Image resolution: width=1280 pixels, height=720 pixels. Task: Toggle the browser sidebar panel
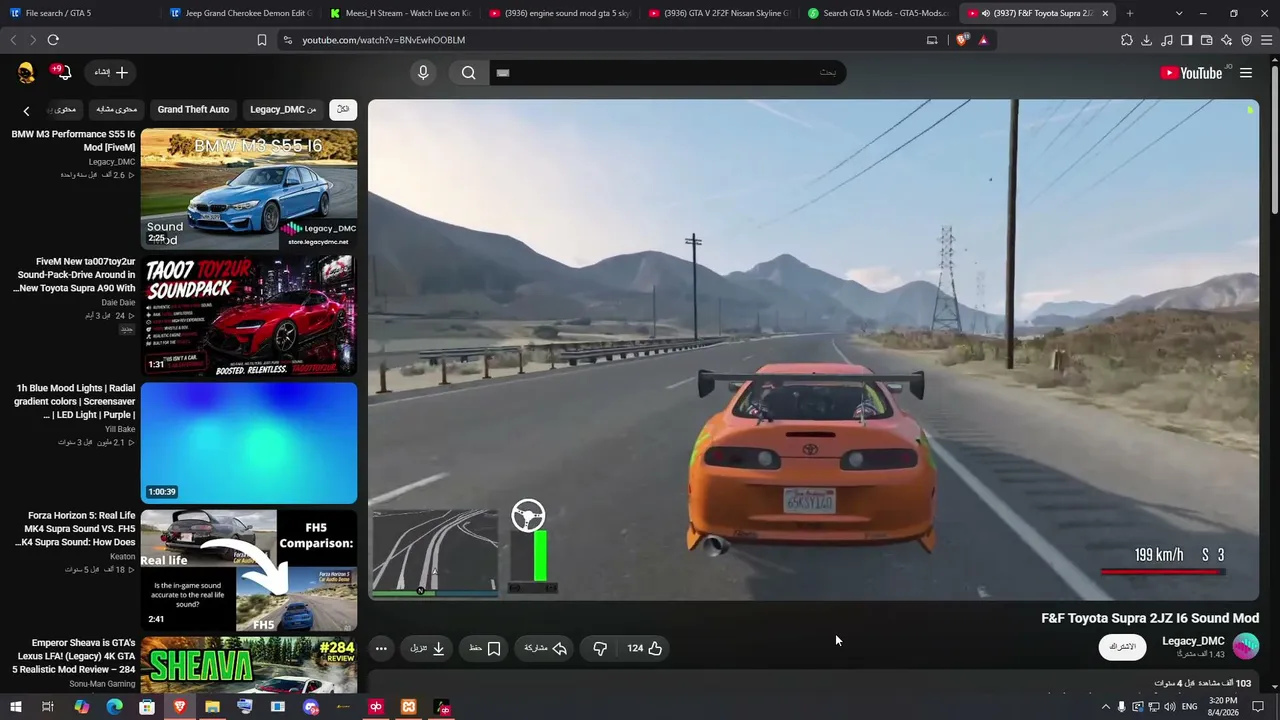click(x=1186, y=40)
